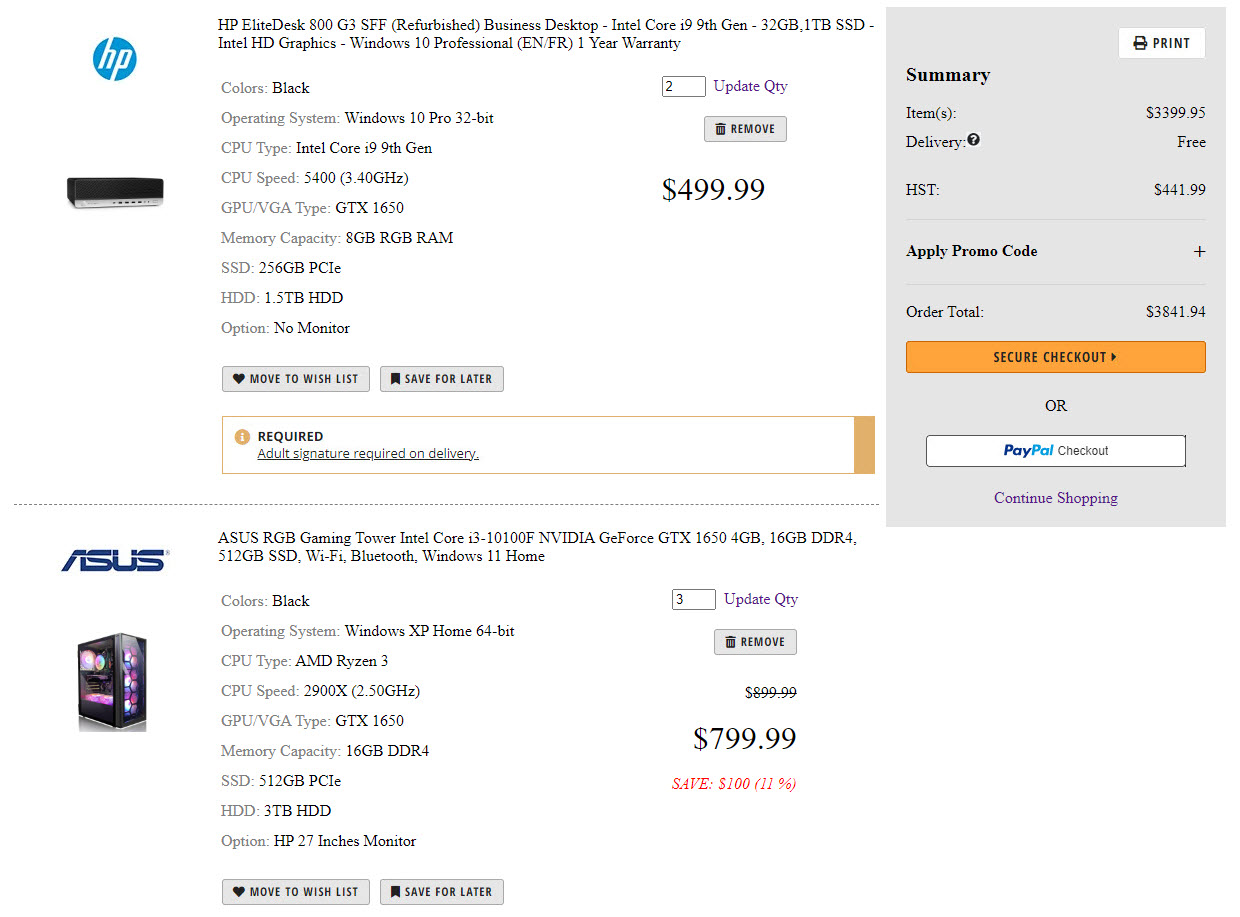Click the Continue Shopping link
Screen dimensions: 1240x917
coord(1055,498)
